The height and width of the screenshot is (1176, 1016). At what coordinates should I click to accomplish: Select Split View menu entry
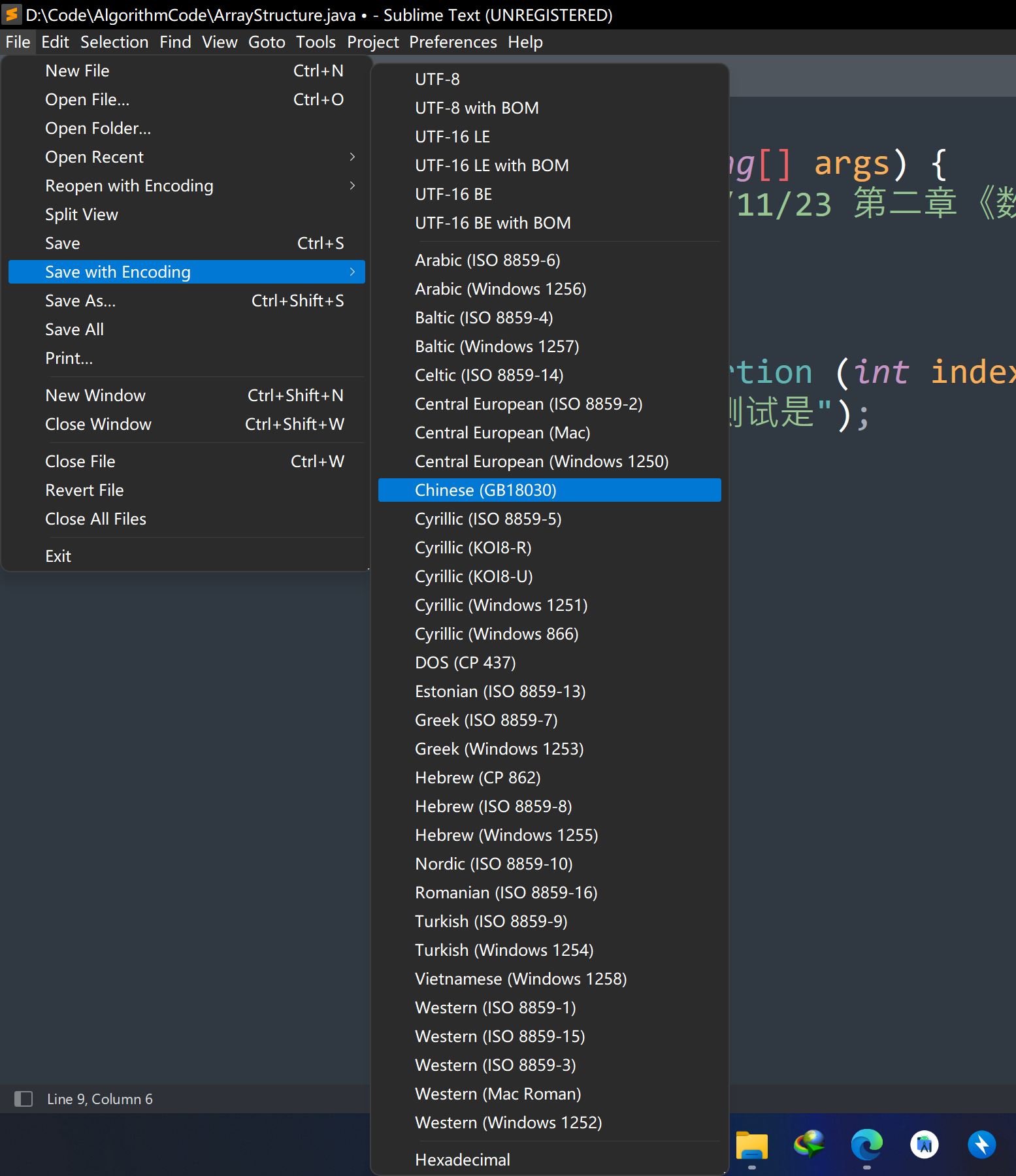186,214
